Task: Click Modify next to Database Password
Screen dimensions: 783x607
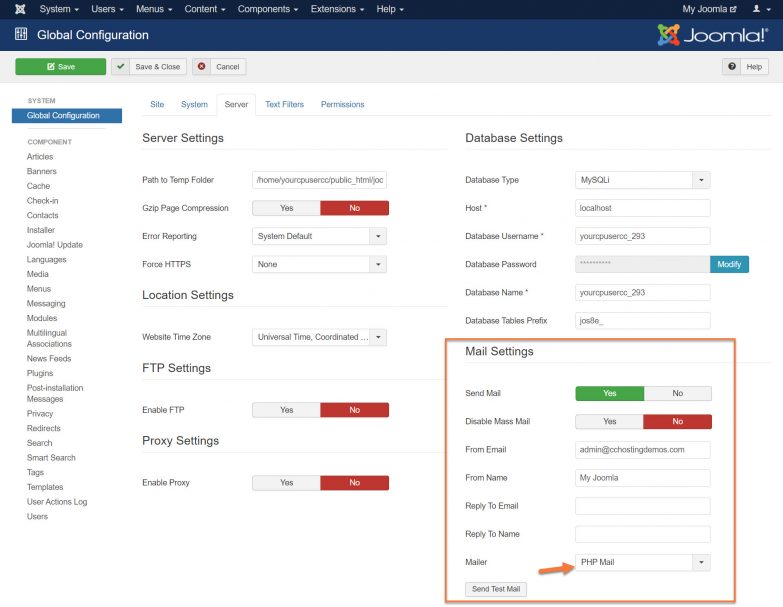Action: pyautogui.click(x=729, y=264)
